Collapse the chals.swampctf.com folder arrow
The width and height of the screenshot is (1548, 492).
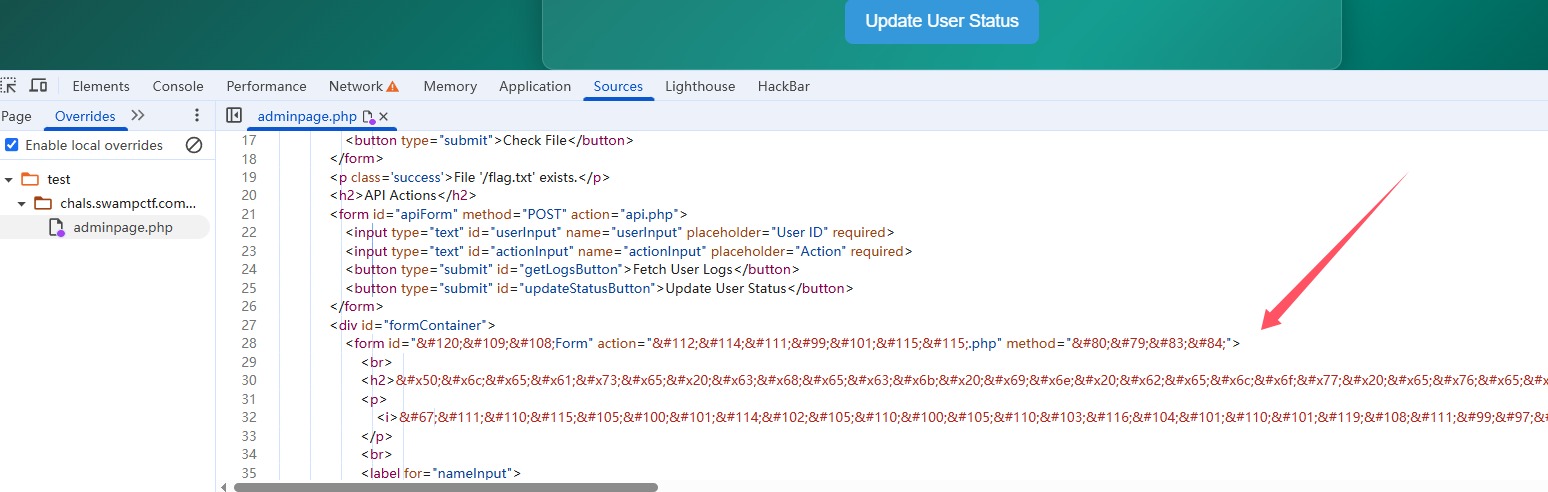(22, 204)
